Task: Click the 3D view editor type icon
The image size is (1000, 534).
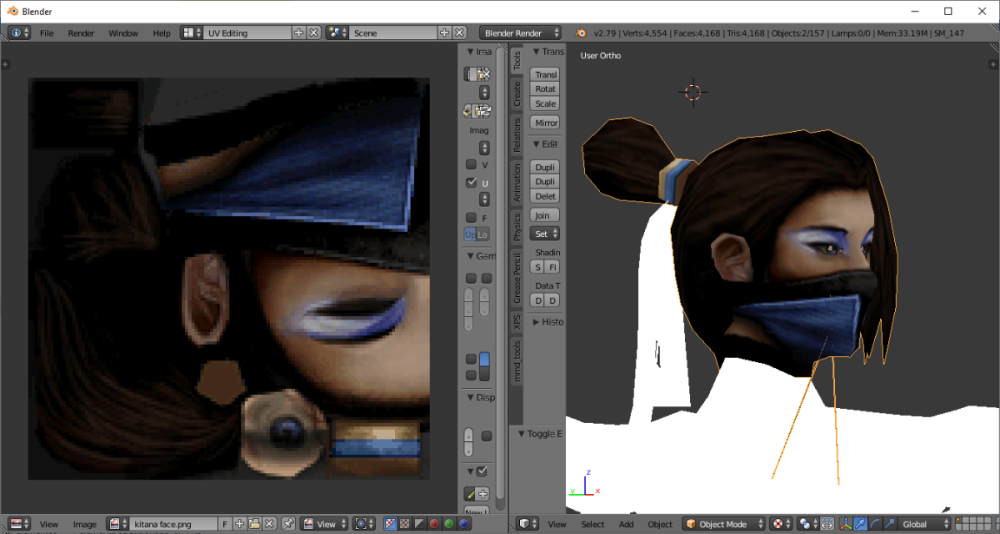Action: click(528, 524)
